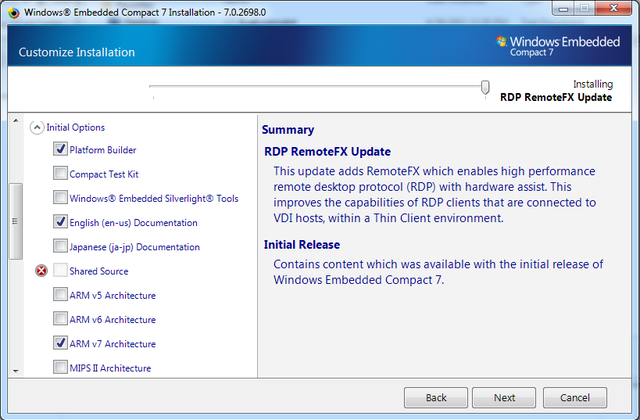Check the ARM v5 Architecture box

(x=60, y=294)
